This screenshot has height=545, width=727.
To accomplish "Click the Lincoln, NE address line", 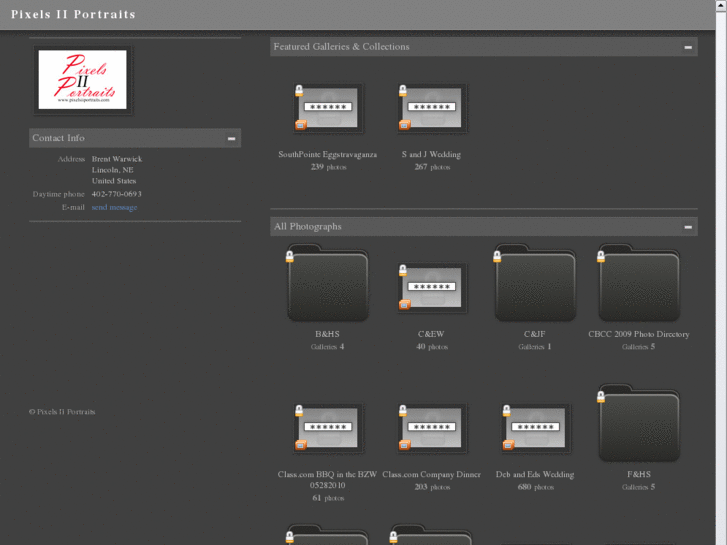I will 113,170.
